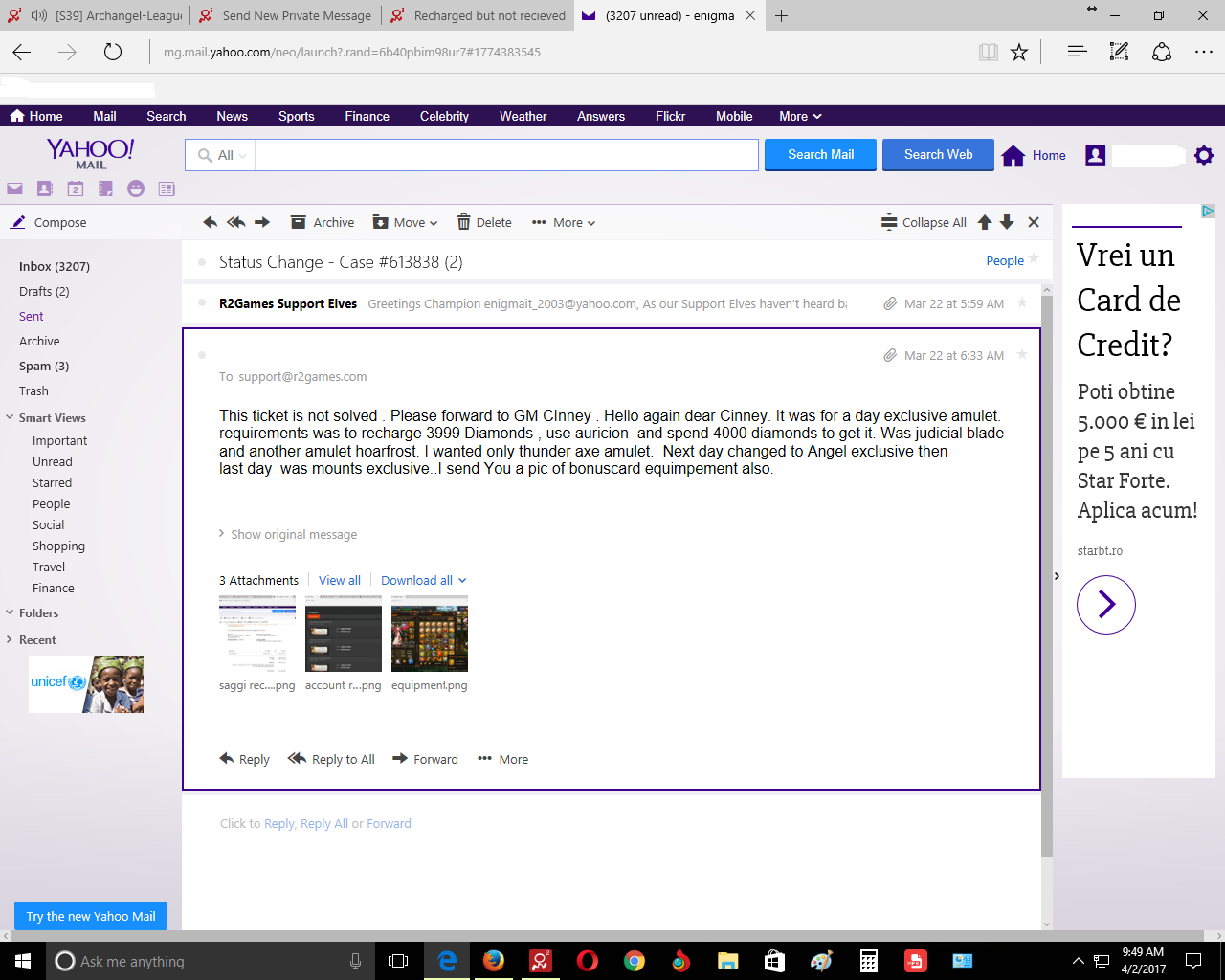Click the settings gear icon
This screenshot has width=1225, height=980.
1204,155
